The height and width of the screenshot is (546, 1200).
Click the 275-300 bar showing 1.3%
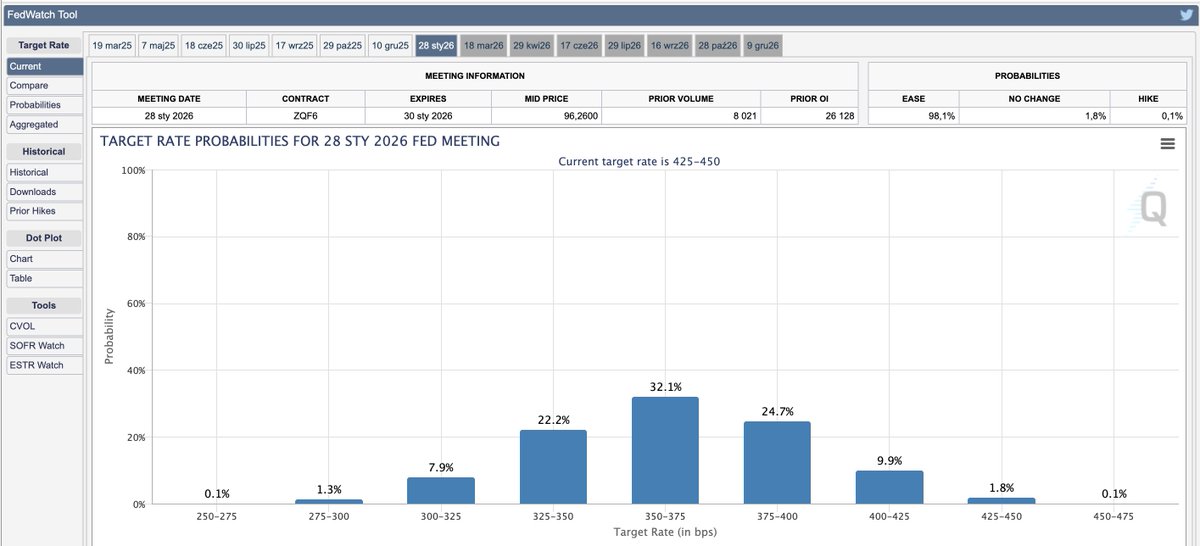tap(329, 502)
